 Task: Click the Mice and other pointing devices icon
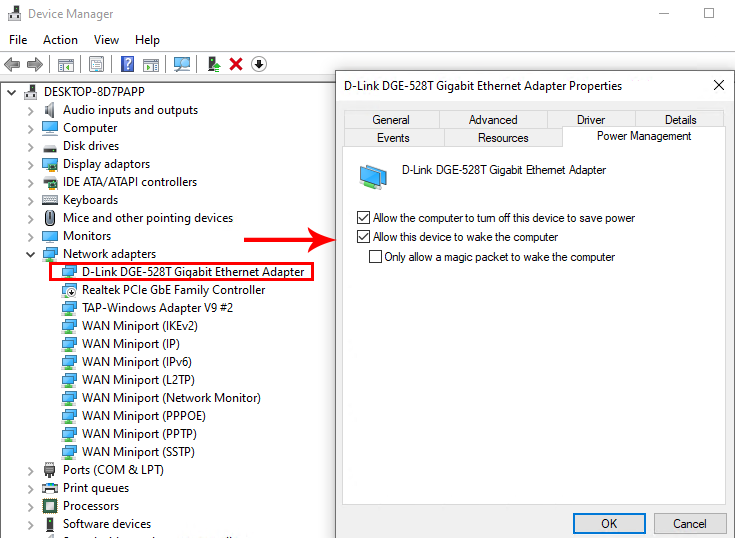tap(50, 218)
